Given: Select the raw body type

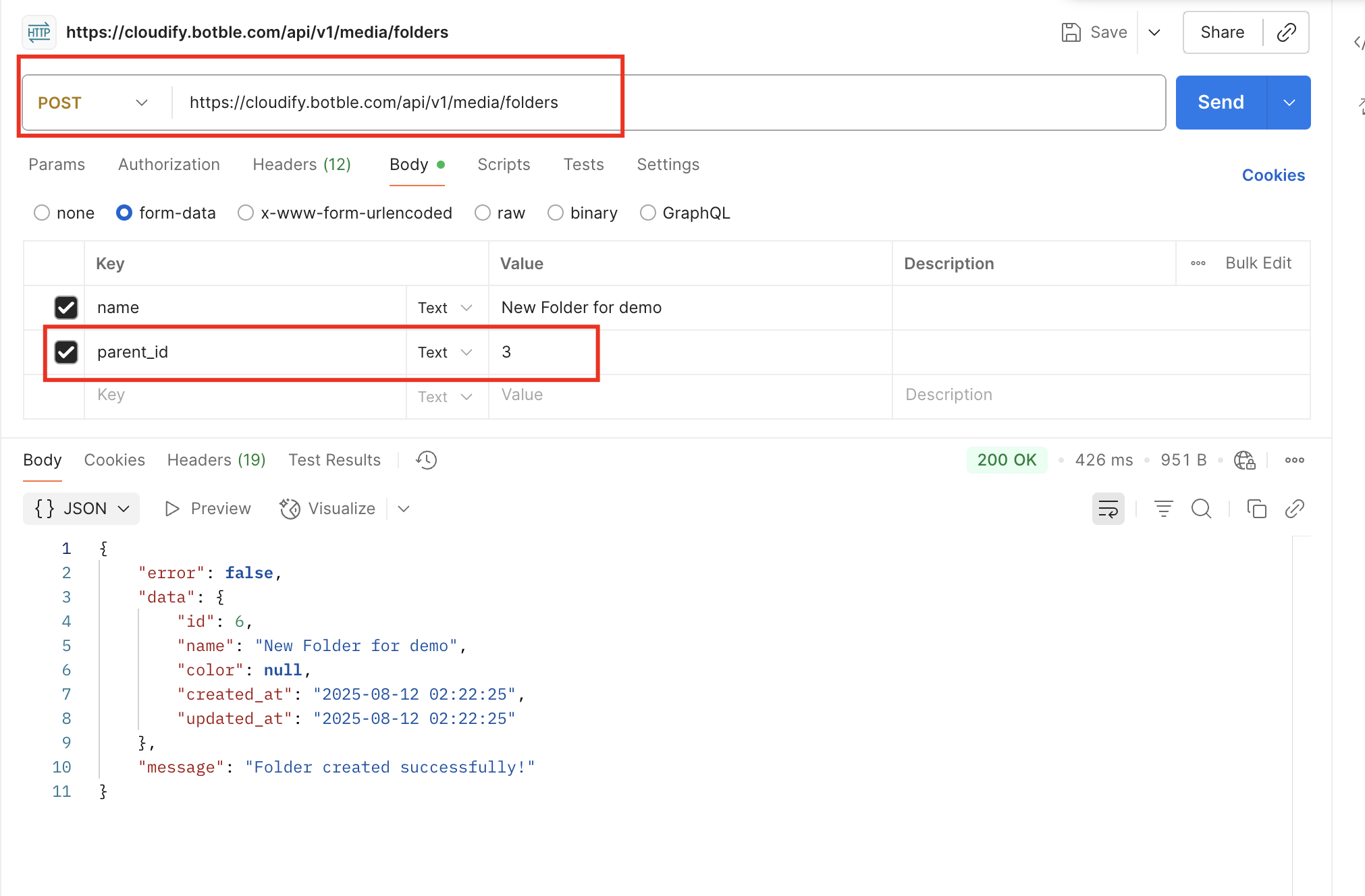Looking at the screenshot, I should pyautogui.click(x=482, y=213).
